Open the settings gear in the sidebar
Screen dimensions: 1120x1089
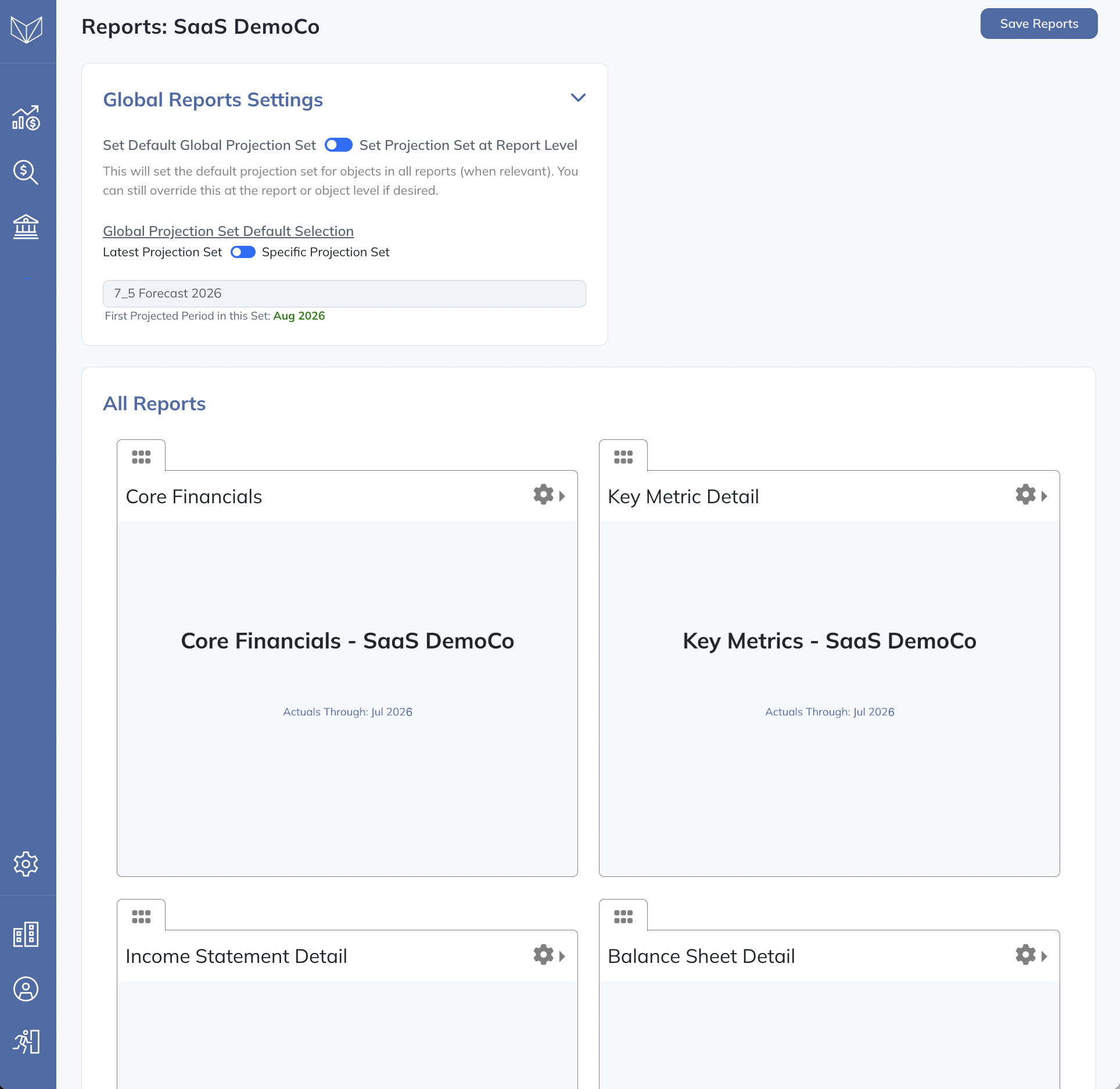coord(26,864)
